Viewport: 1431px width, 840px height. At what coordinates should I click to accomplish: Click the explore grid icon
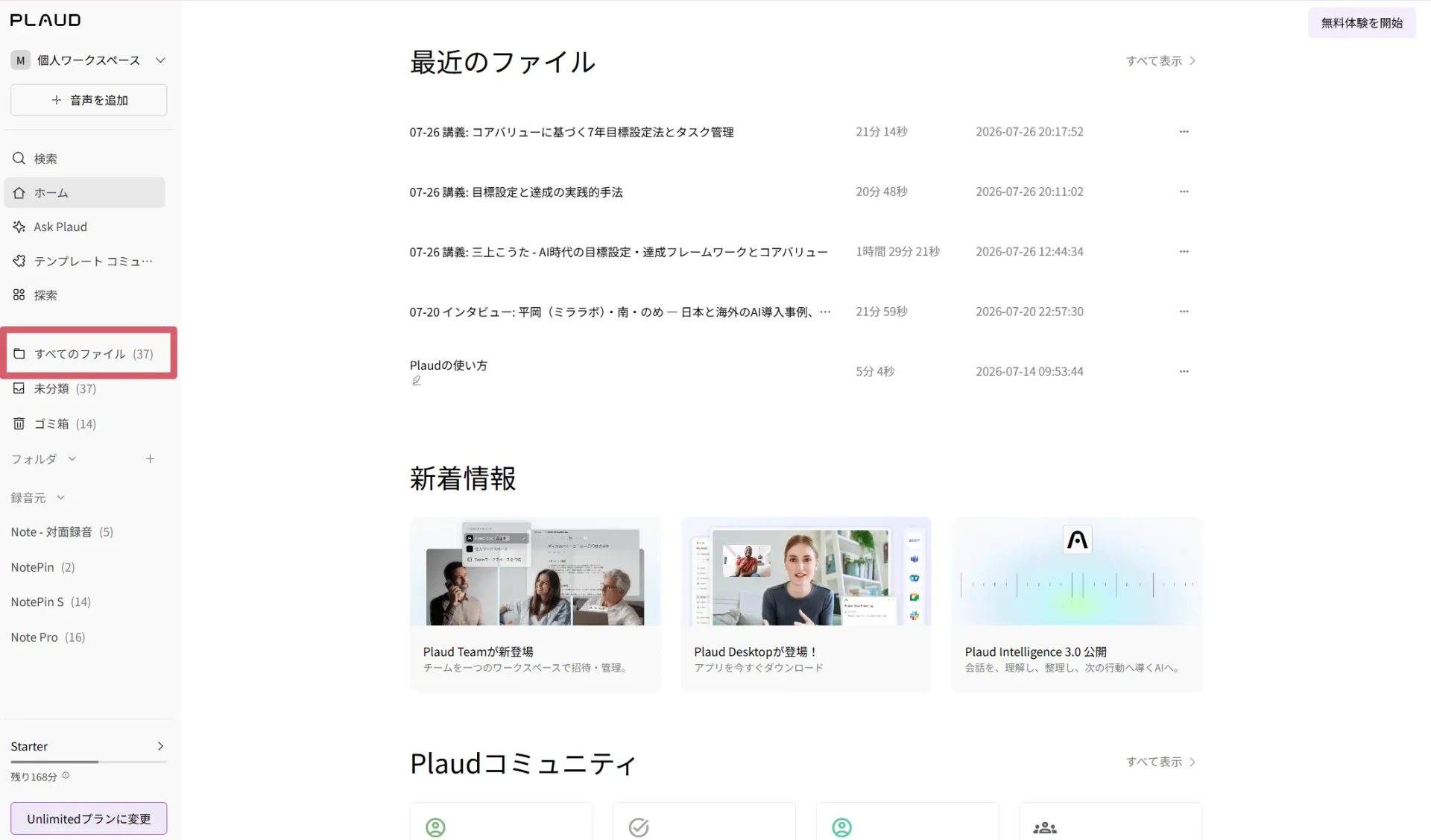click(x=19, y=295)
